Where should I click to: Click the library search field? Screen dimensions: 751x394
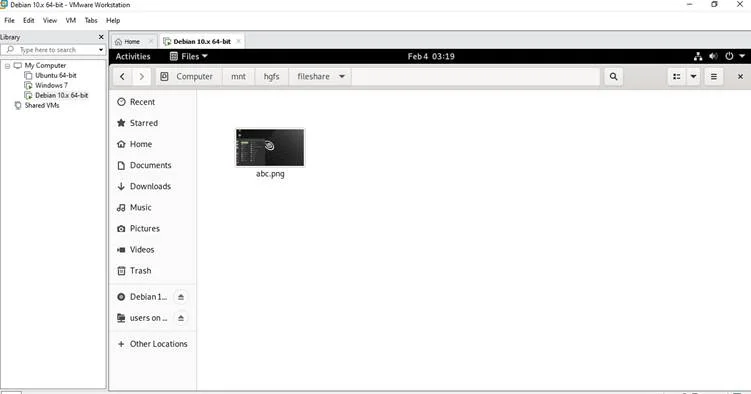[x=53, y=50]
